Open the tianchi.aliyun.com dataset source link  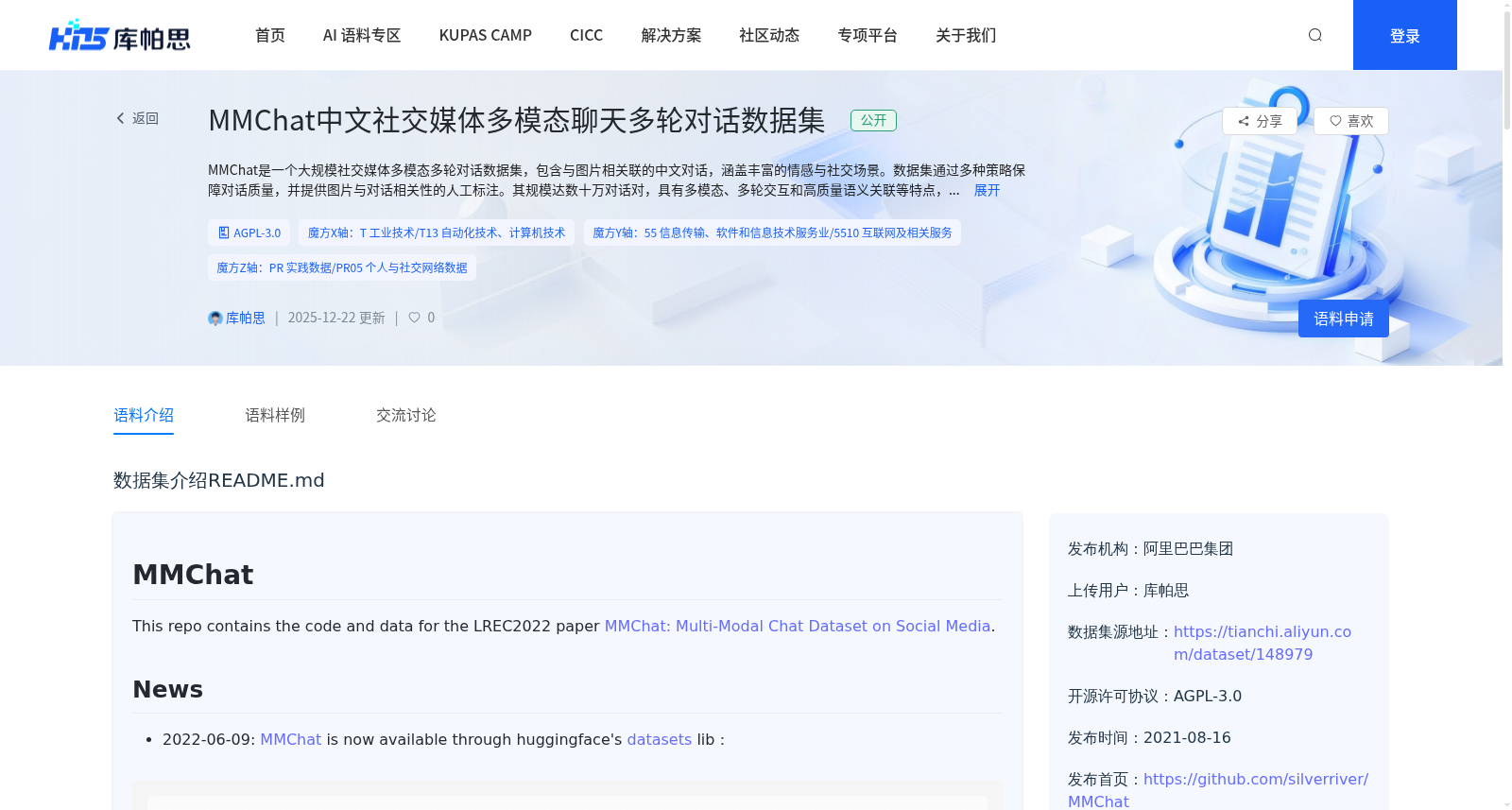coord(1263,643)
